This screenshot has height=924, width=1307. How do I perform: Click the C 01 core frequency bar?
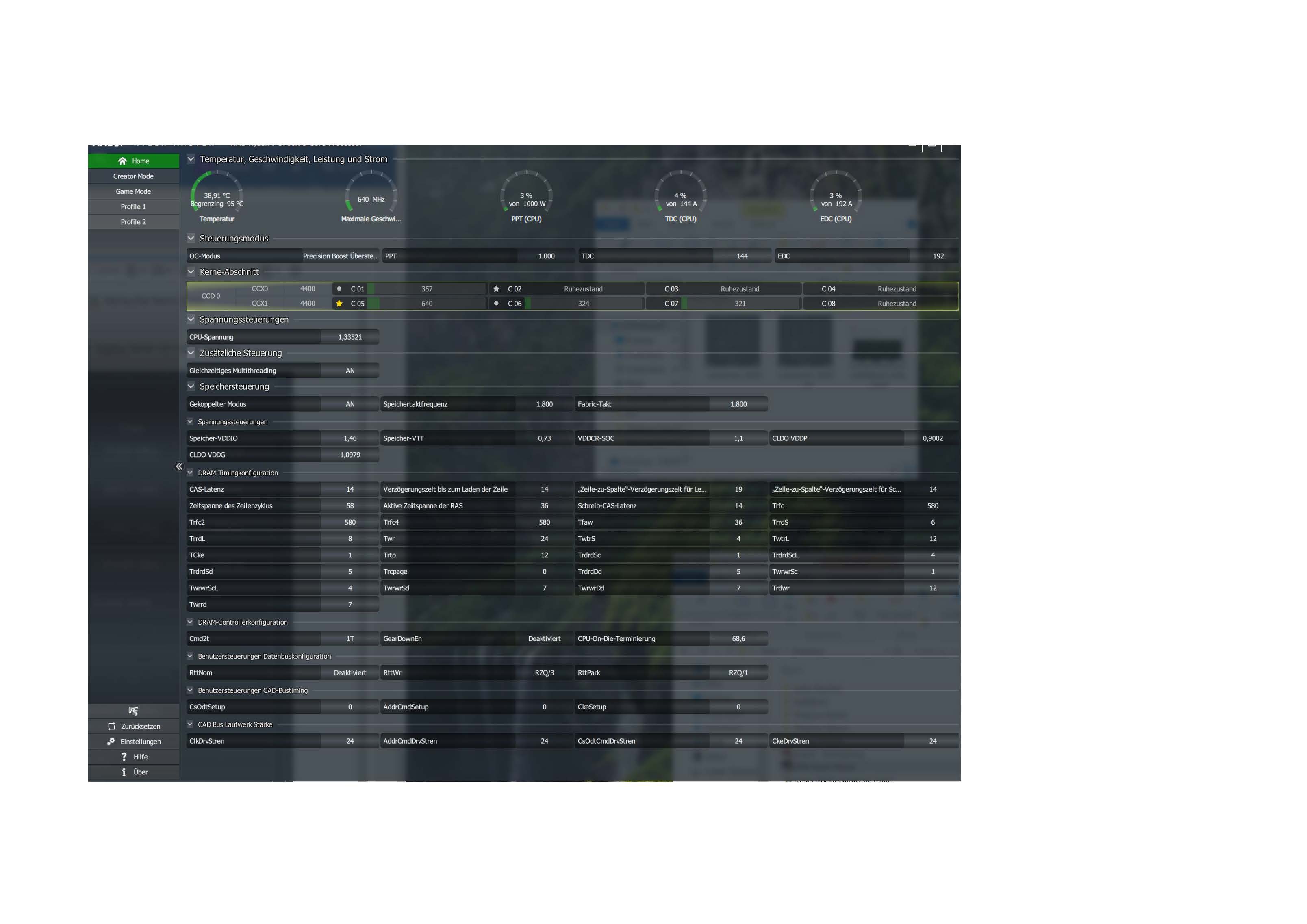pyautogui.click(x=426, y=288)
